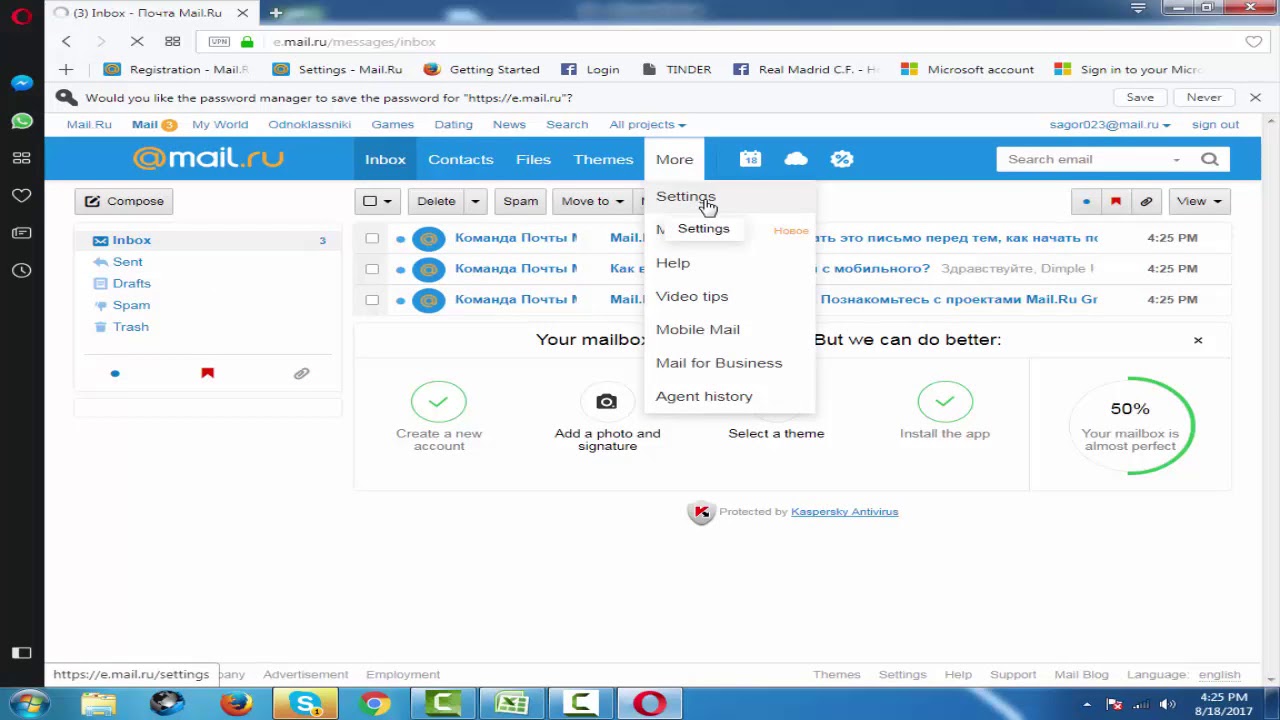
Task: Click the Compose button
Action: coord(123,201)
